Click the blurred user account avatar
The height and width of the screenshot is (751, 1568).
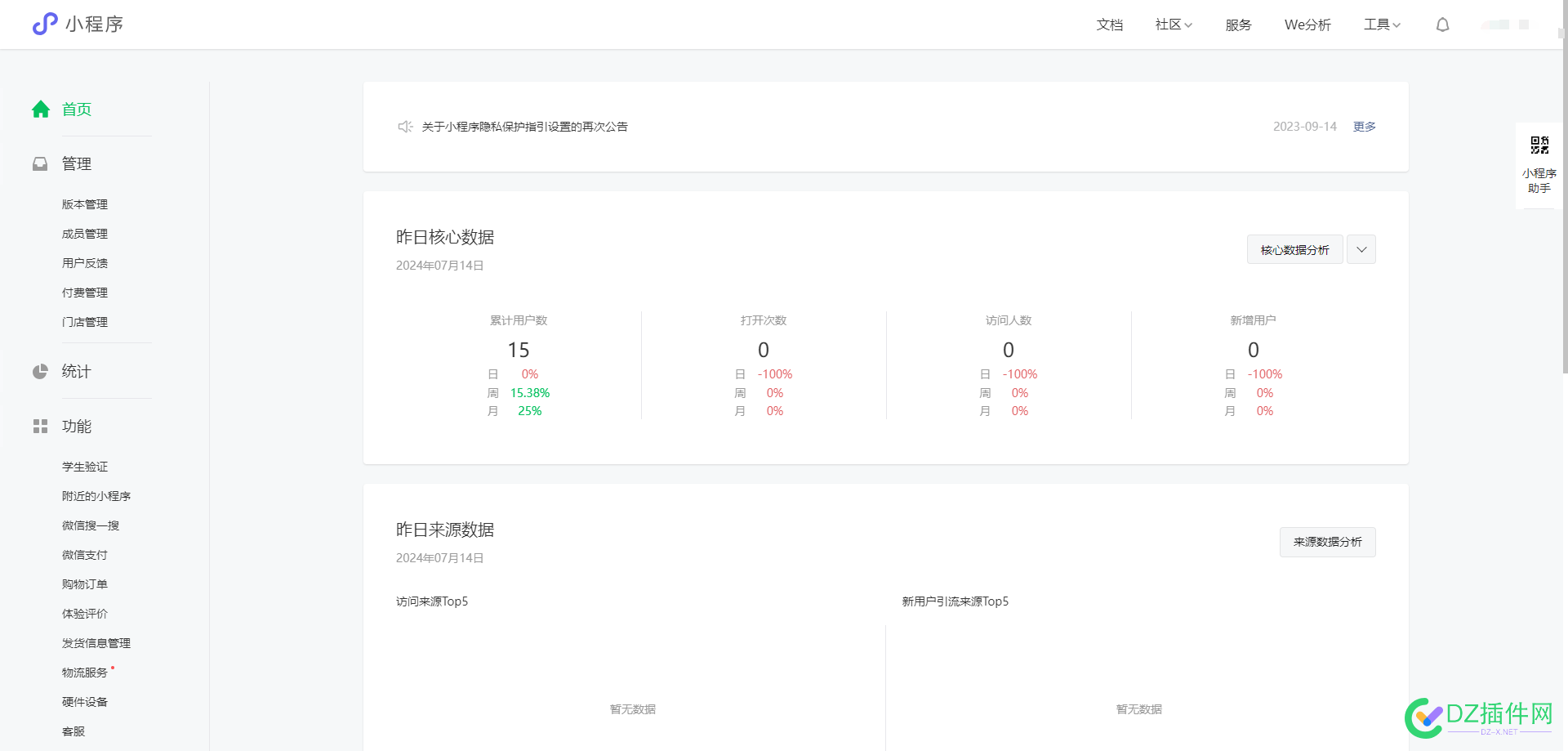(1505, 25)
